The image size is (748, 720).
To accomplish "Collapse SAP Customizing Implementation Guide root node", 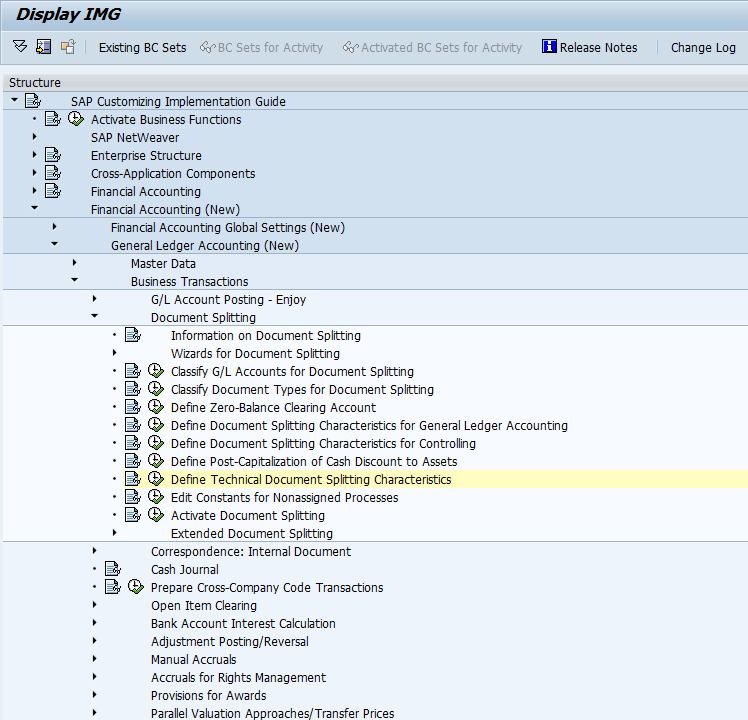I will 14,100.
